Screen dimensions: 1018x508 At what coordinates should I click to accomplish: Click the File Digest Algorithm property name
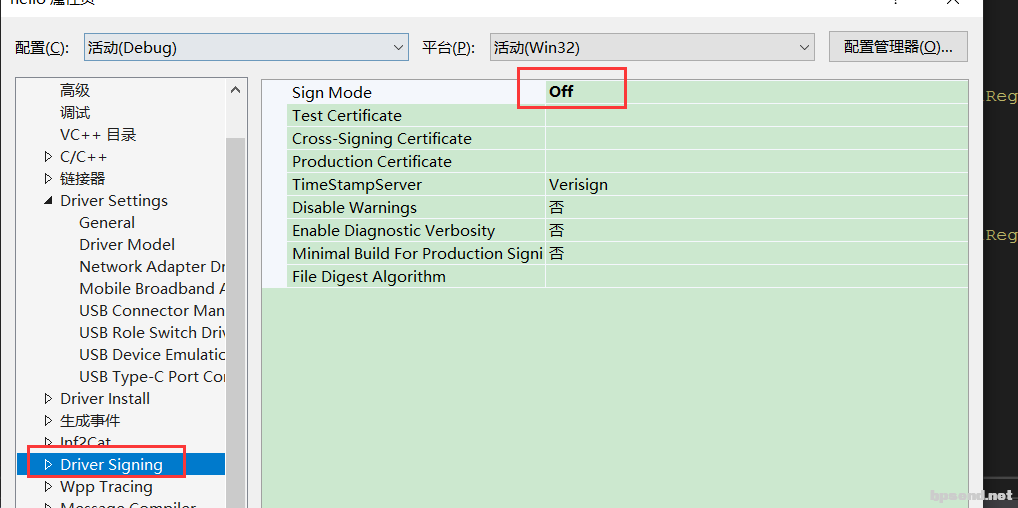pyautogui.click(x=369, y=277)
